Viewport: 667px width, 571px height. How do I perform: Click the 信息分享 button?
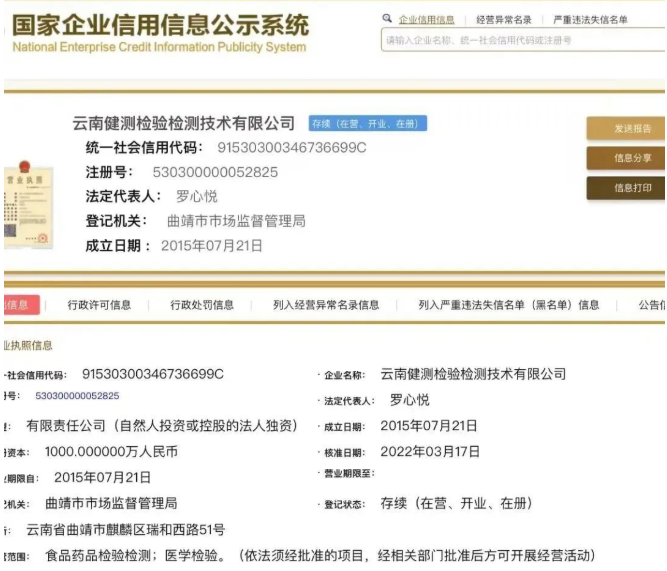click(x=626, y=158)
